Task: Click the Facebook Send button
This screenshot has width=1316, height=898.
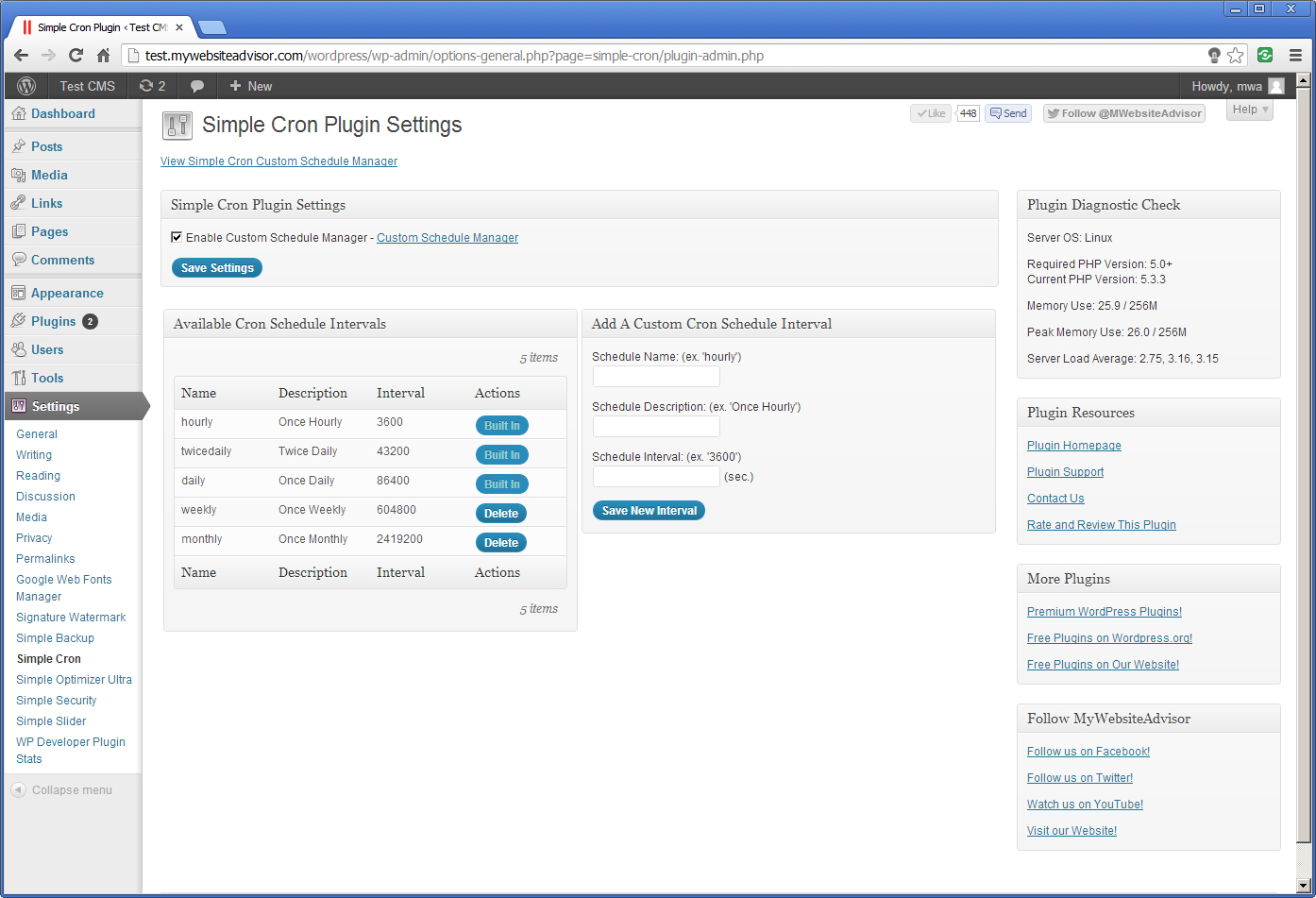Action: pos(1008,113)
